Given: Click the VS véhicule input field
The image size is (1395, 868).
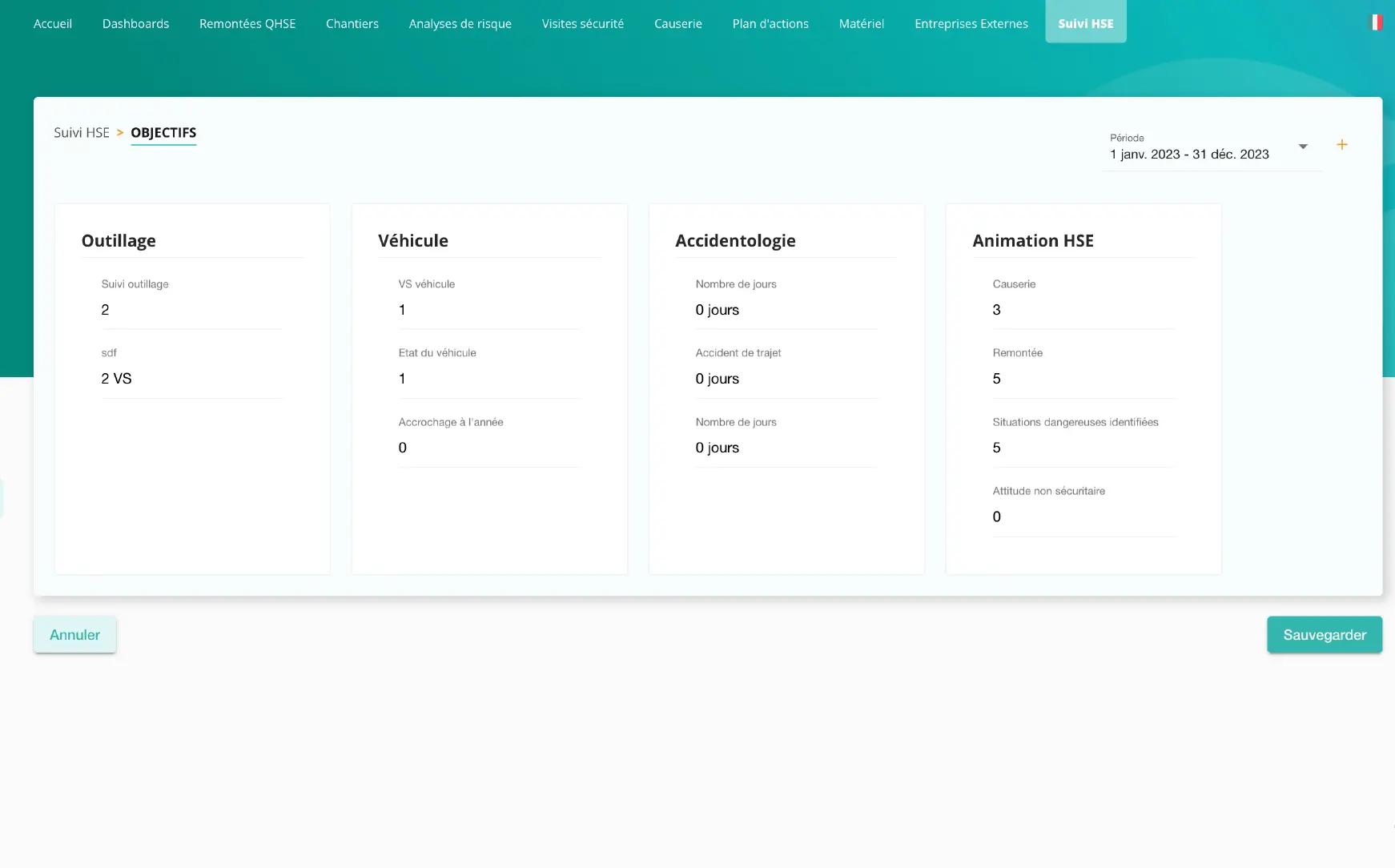Looking at the screenshot, I should pos(488,310).
